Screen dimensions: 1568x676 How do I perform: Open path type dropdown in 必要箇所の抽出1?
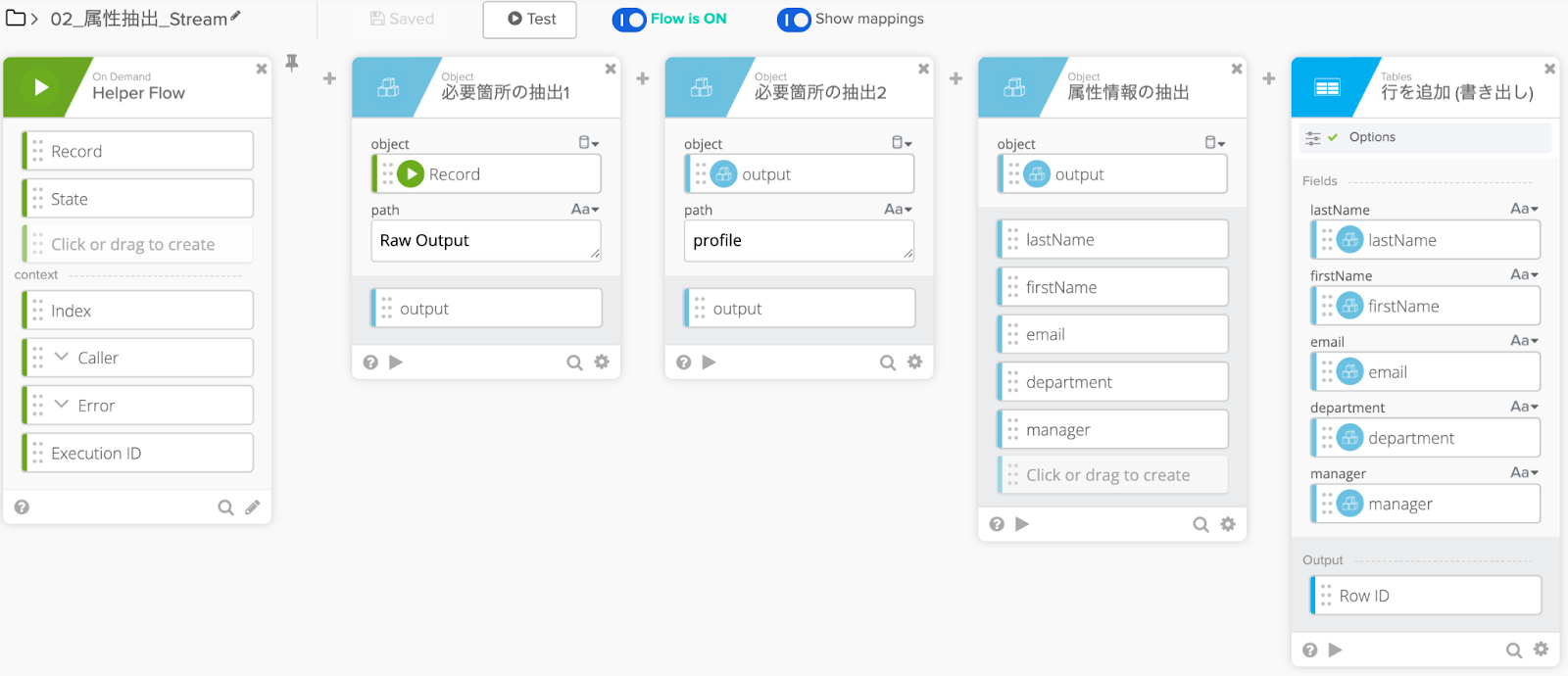coord(585,210)
